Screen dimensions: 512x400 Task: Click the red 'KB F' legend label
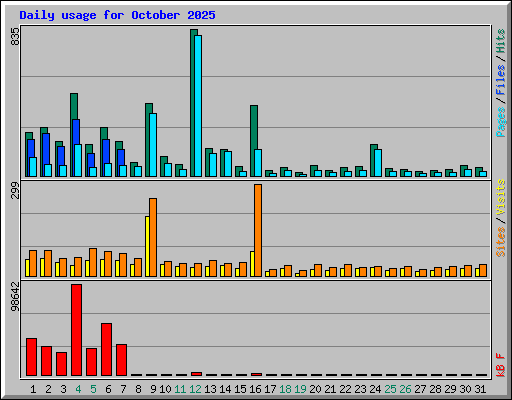click(500, 365)
